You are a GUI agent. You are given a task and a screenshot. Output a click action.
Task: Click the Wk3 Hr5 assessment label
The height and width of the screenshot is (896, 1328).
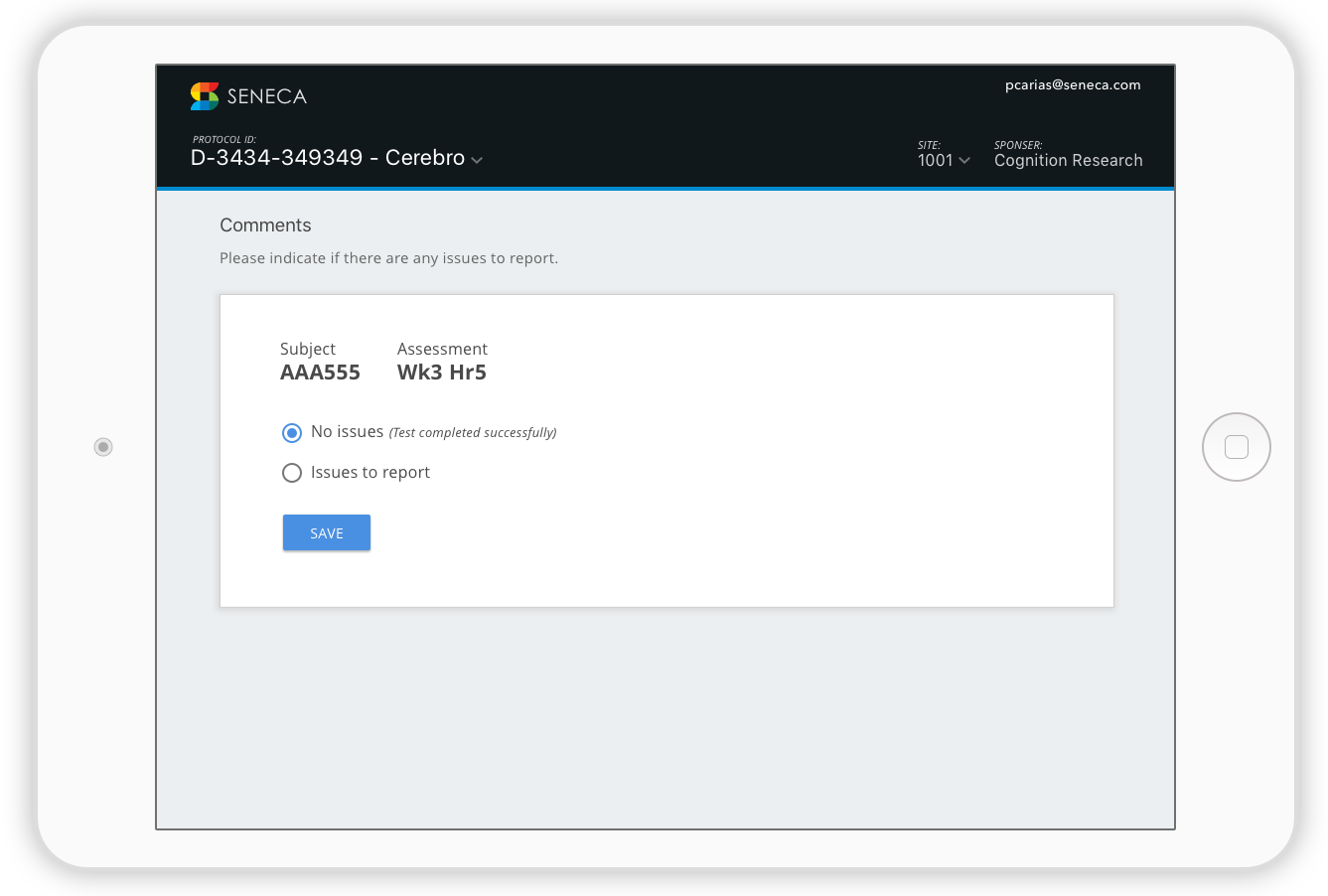[442, 372]
